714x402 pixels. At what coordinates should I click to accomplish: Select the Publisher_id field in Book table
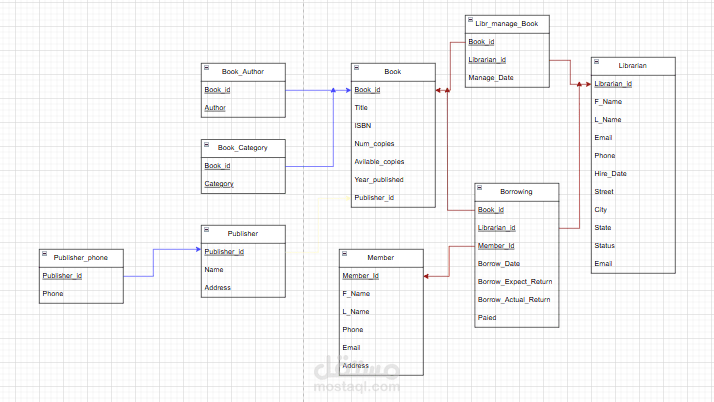(393, 198)
